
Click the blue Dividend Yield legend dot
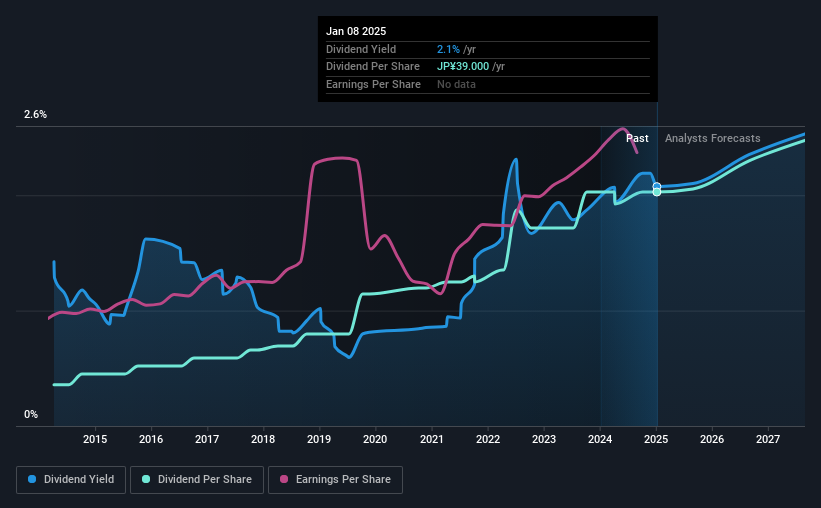tap(32, 479)
